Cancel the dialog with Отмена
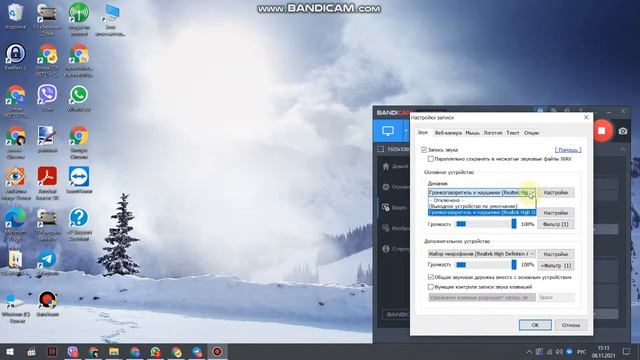The height and width of the screenshot is (360, 640). coord(571,325)
